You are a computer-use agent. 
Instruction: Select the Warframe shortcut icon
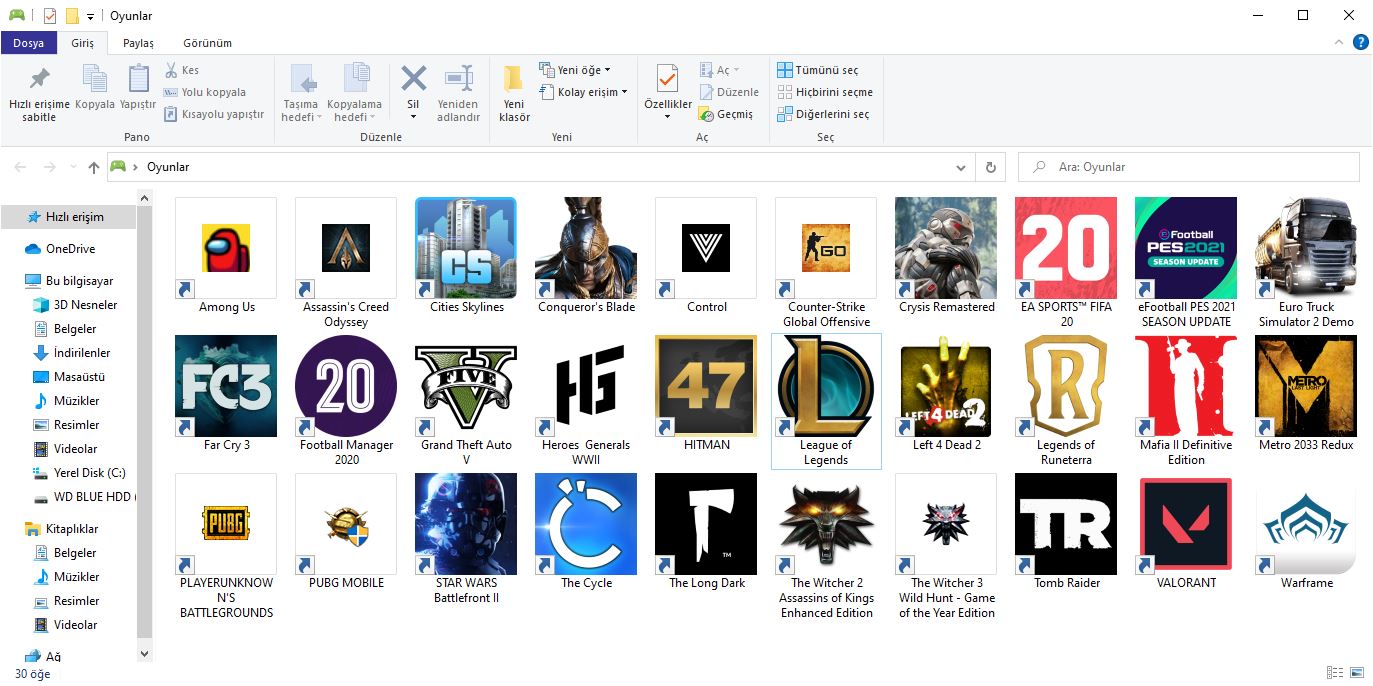pos(1306,524)
